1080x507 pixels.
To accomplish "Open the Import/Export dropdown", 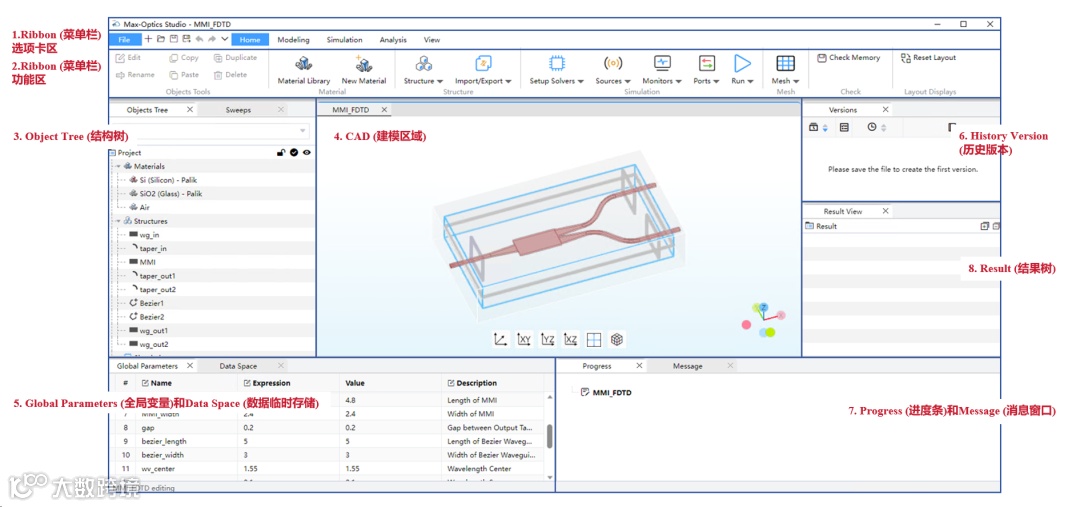I will (x=483, y=71).
